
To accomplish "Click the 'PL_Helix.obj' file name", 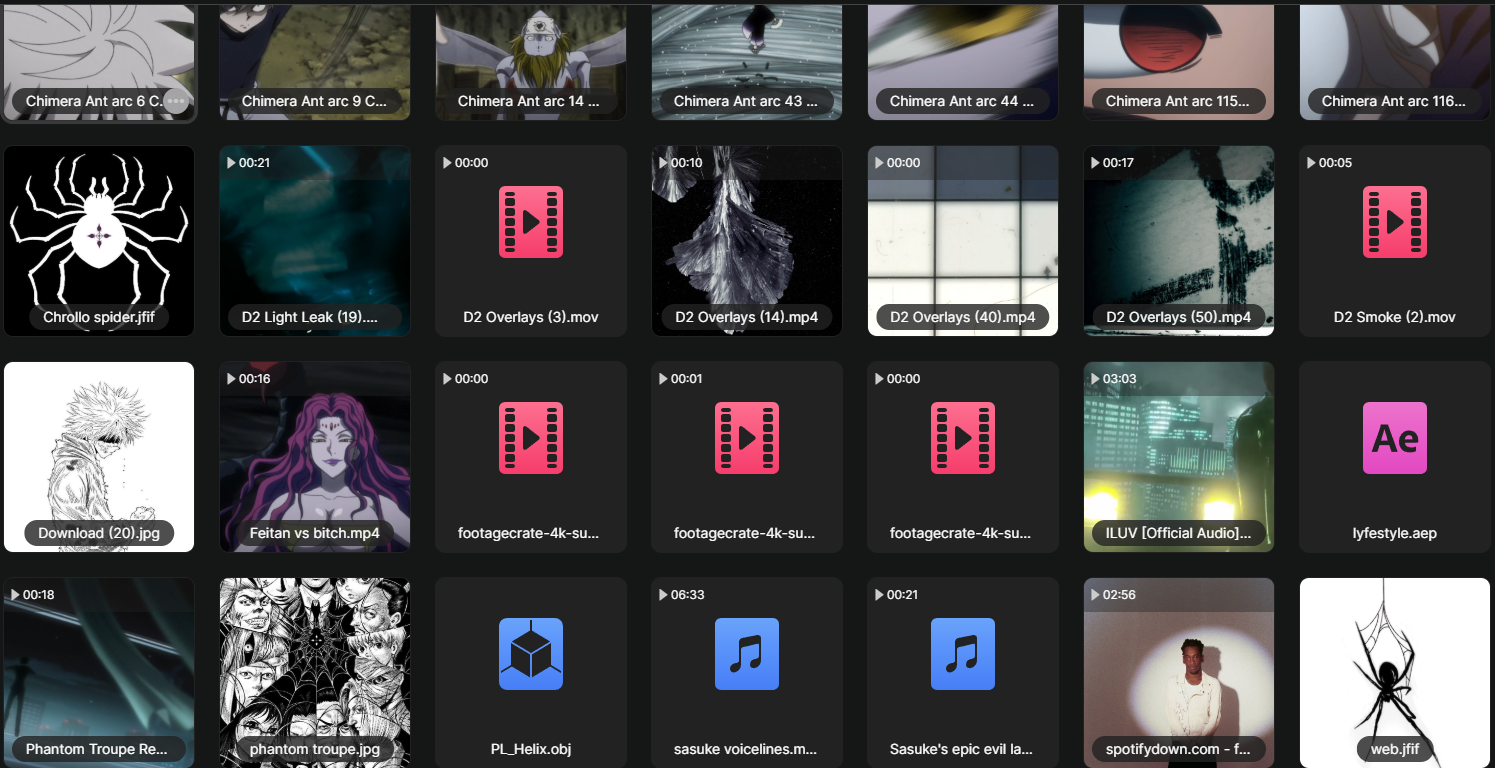I will tap(531, 749).
